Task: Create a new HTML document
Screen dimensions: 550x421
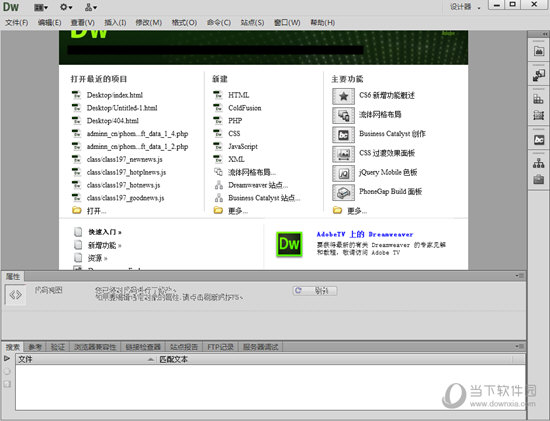Action: (239, 95)
